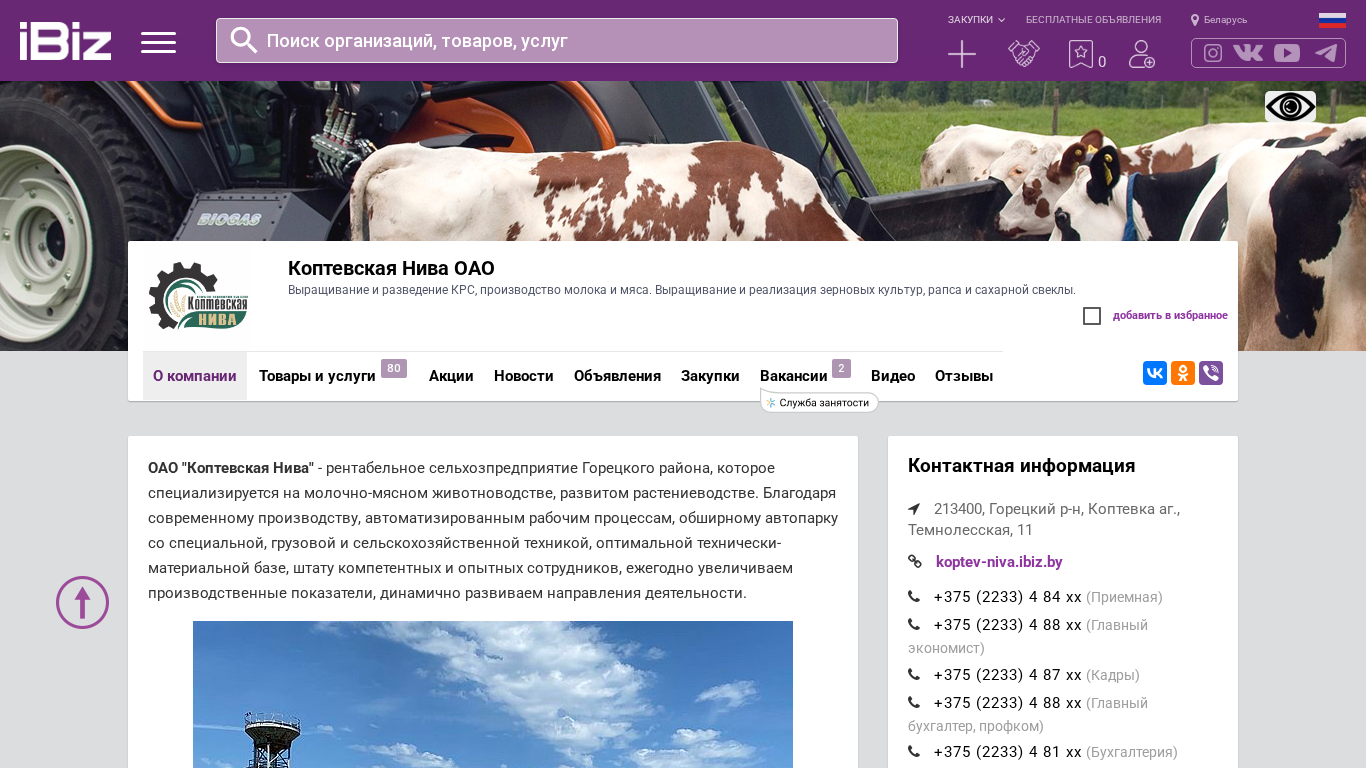Click the location pin next to Беларусь
Image resolution: width=1366 pixels, height=768 pixels.
(1195, 20)
